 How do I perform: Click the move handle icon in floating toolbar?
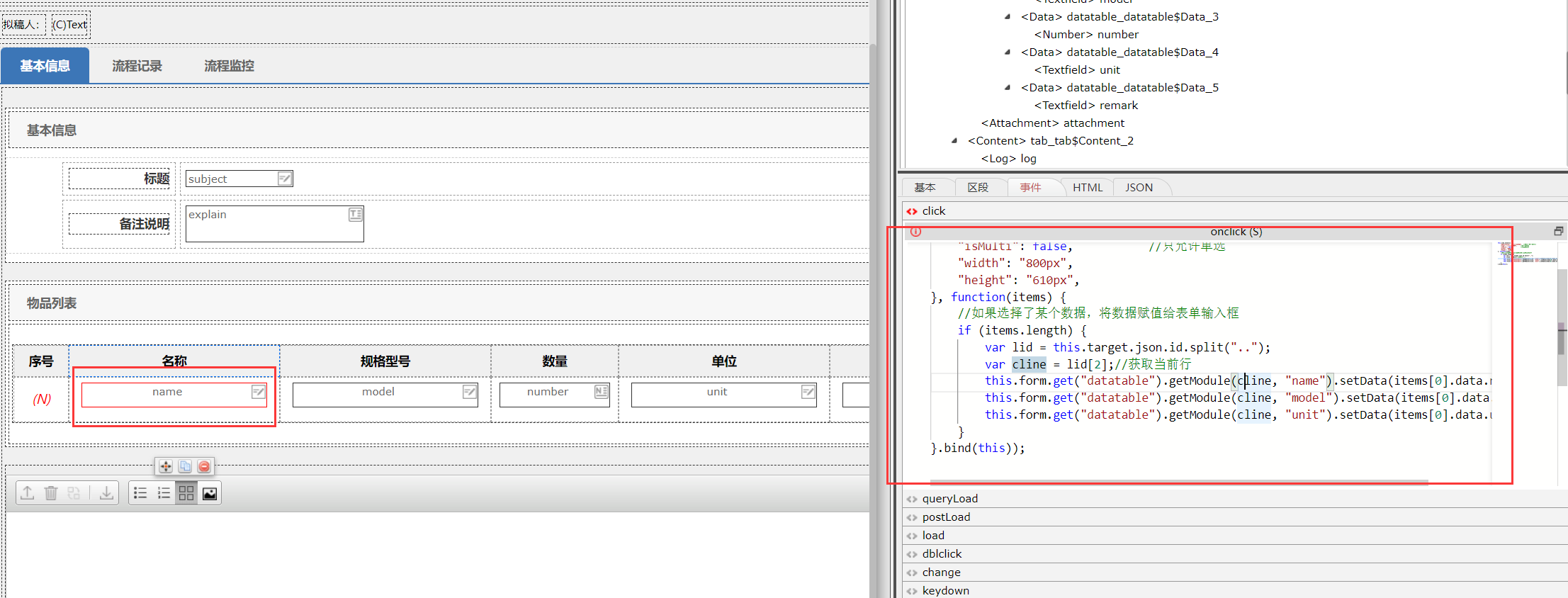click(x=165, y=466)
